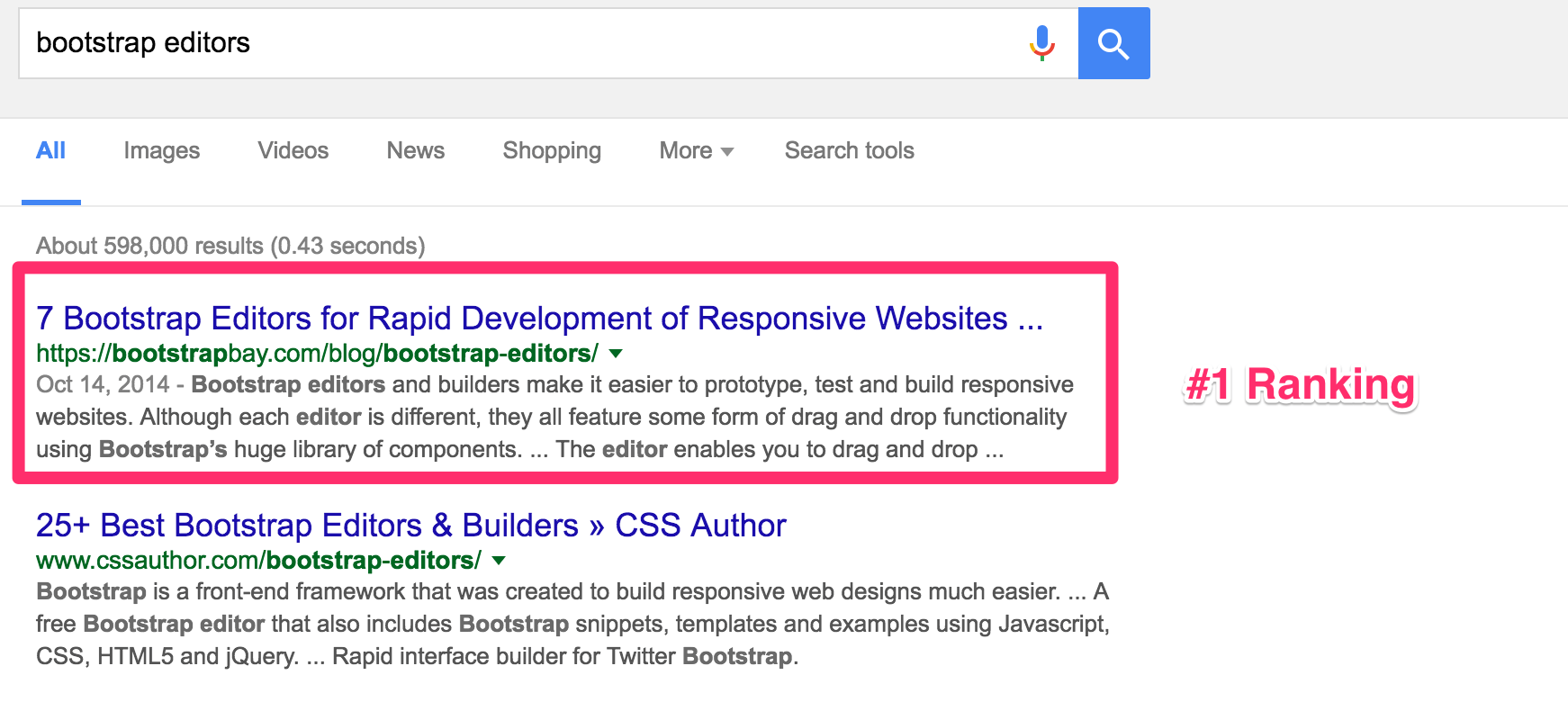The image size is (1568, 702).
Task: Open Search tools options
Action: [x=850, y=150]
